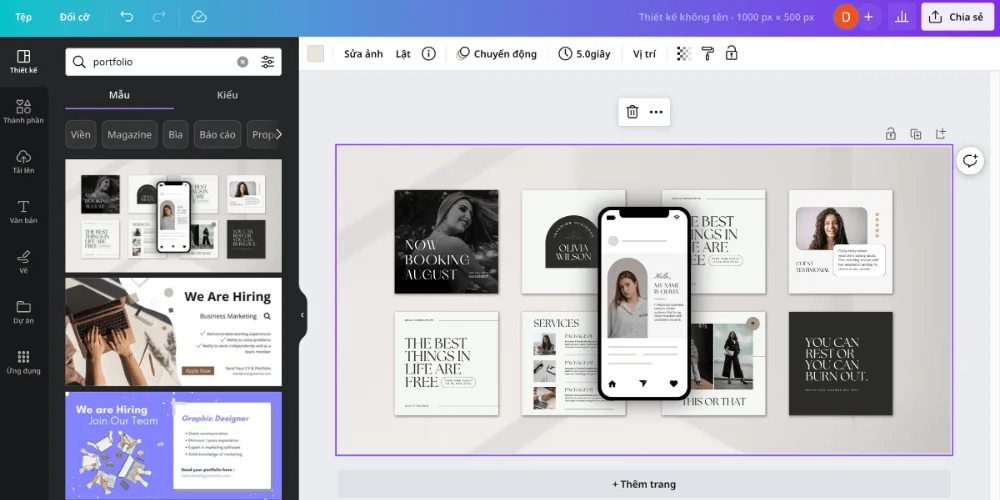This screenshot has width=1000, height=500.
Task: Check cloud save status icon
Action: 199,17
